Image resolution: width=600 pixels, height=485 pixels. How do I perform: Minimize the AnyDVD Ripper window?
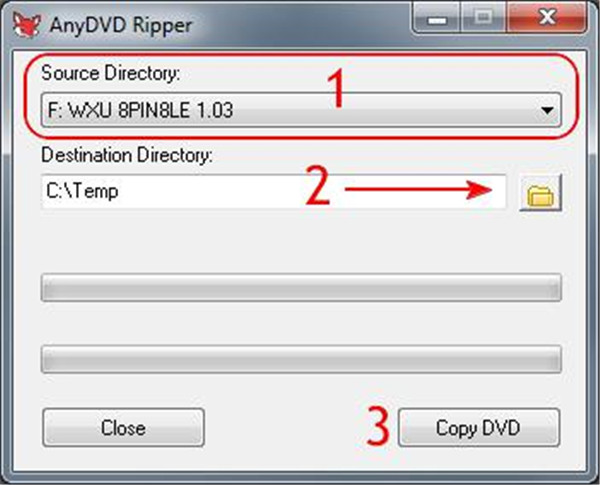tap(437, 19)
